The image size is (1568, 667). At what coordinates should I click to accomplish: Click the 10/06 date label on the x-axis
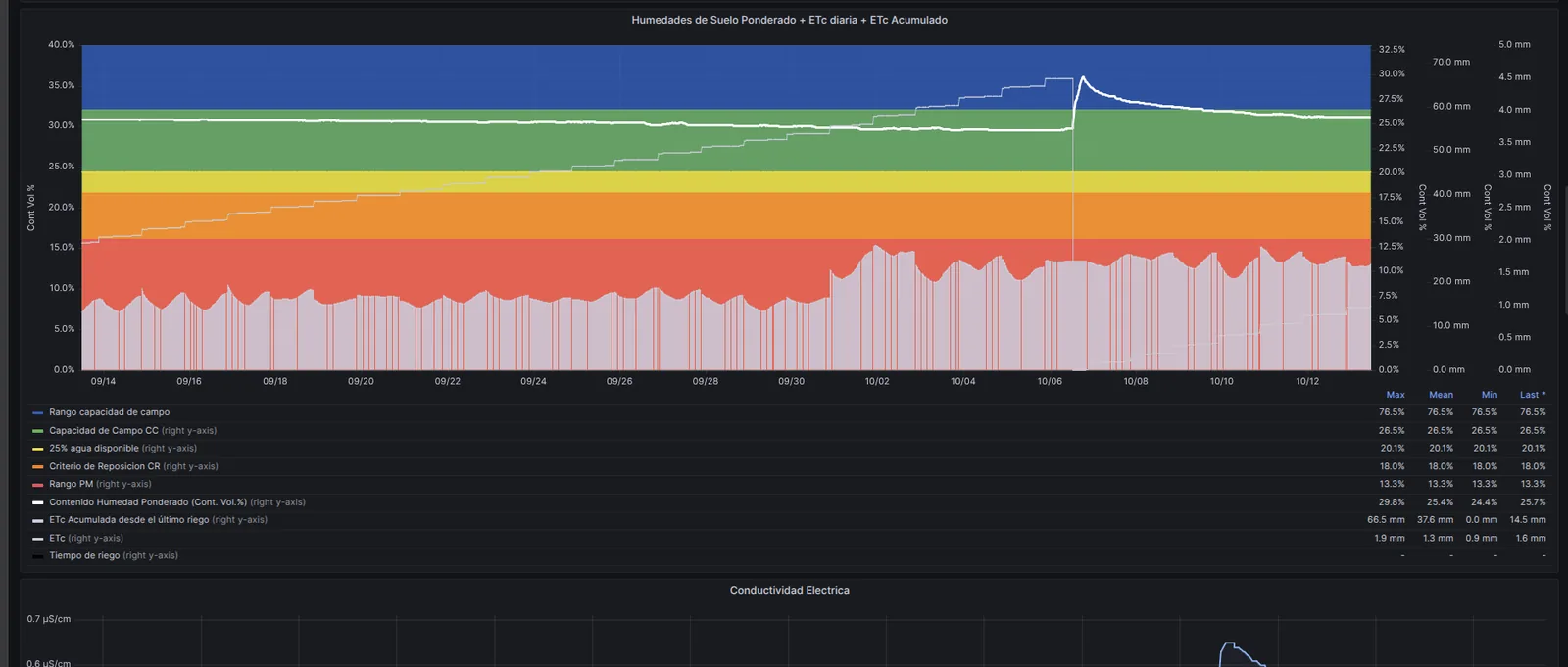click(x=1050, y=381)
